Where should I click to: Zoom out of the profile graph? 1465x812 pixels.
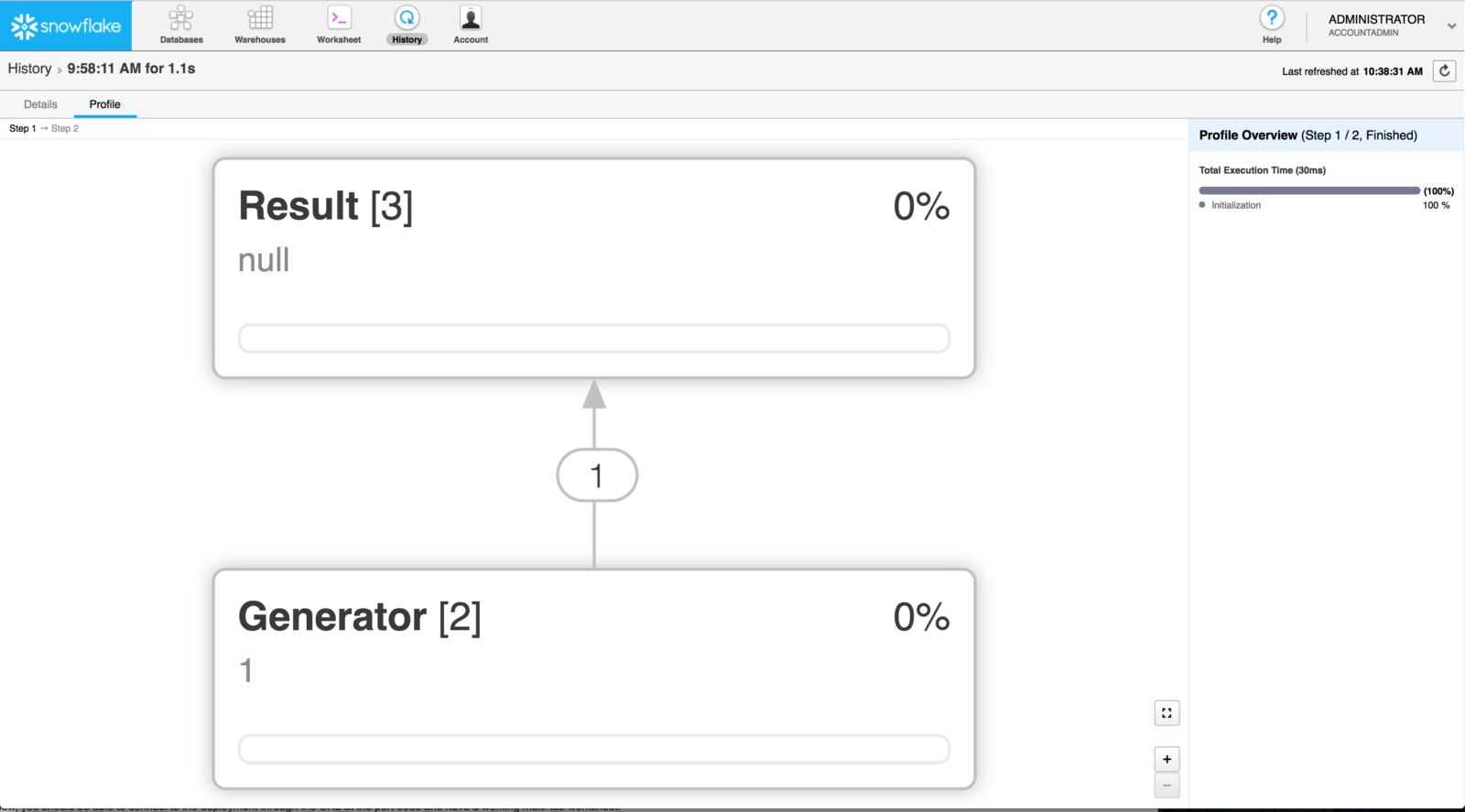[1167, 785]
